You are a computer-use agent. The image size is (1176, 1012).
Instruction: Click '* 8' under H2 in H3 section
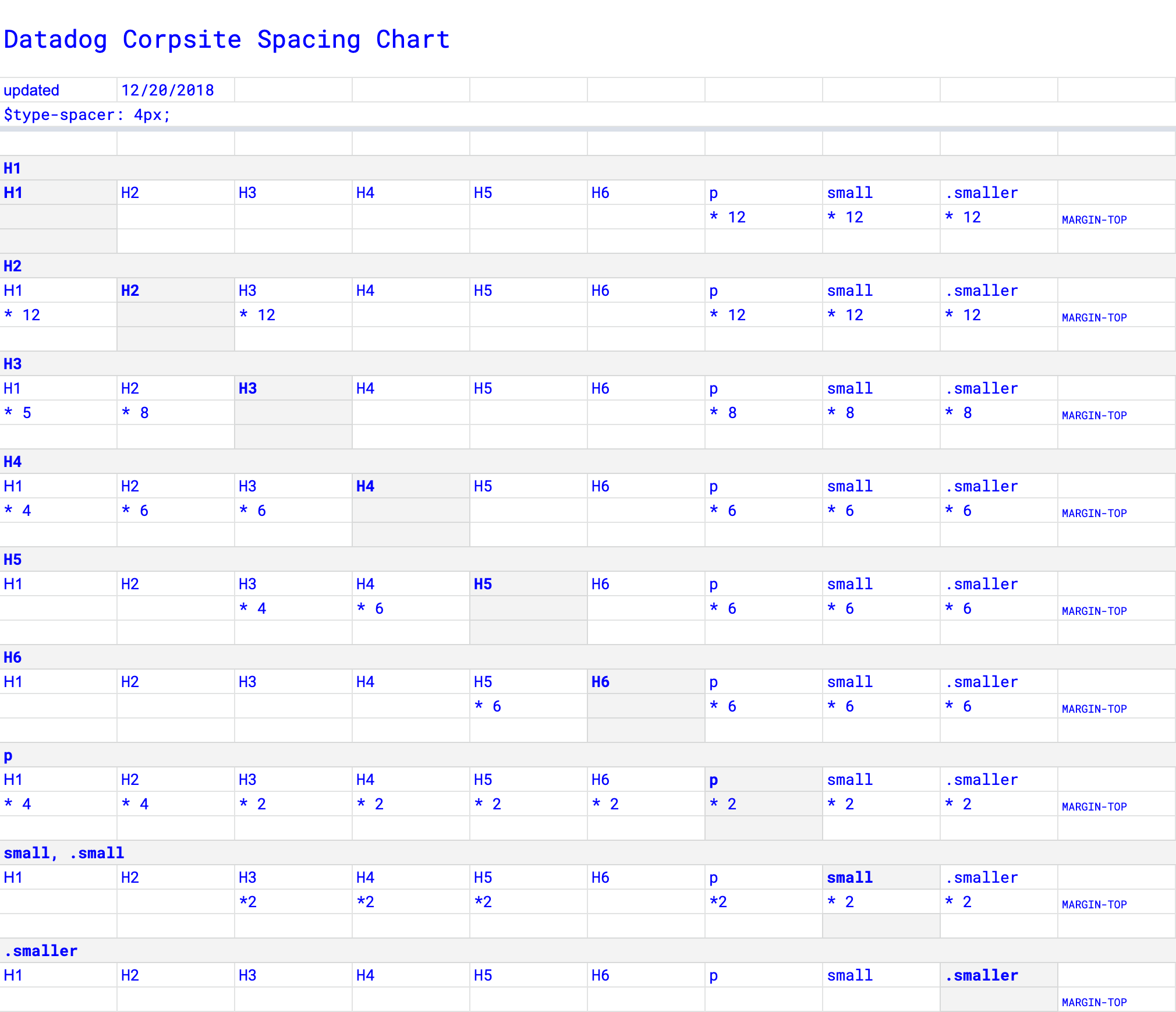click(176, 413)
